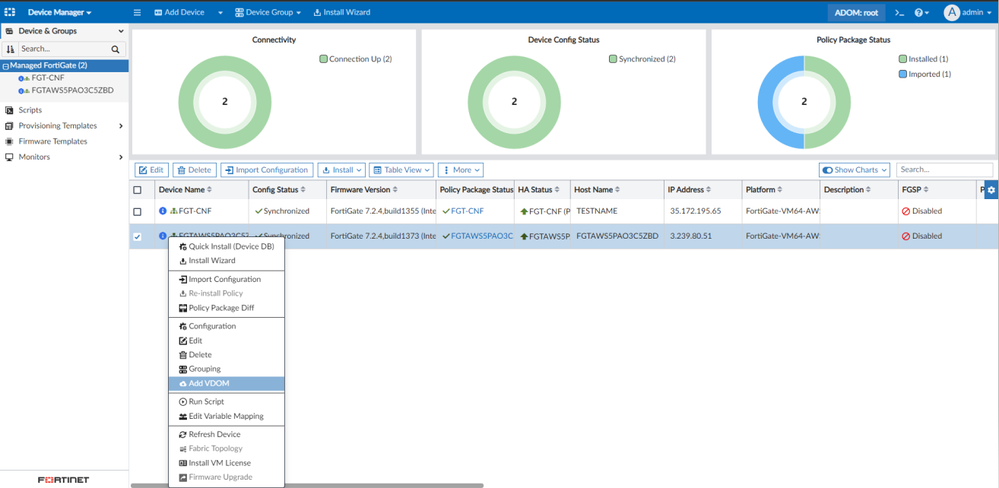Click the hamburger menu icon in the top bar
Viewport: 999px width, 488px height.
(138, 12)
